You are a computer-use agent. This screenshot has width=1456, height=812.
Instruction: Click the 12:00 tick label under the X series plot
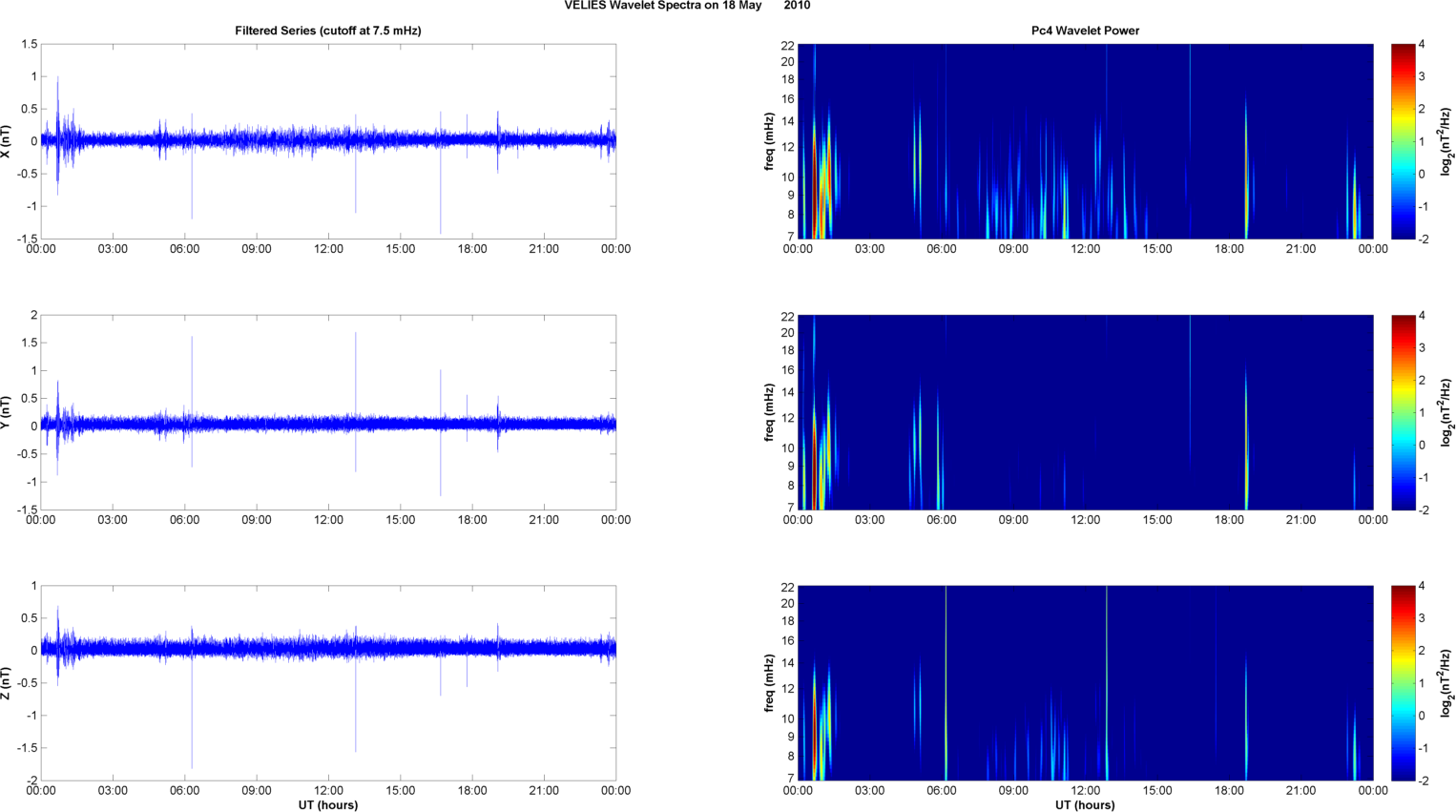[x=328, y=249]
